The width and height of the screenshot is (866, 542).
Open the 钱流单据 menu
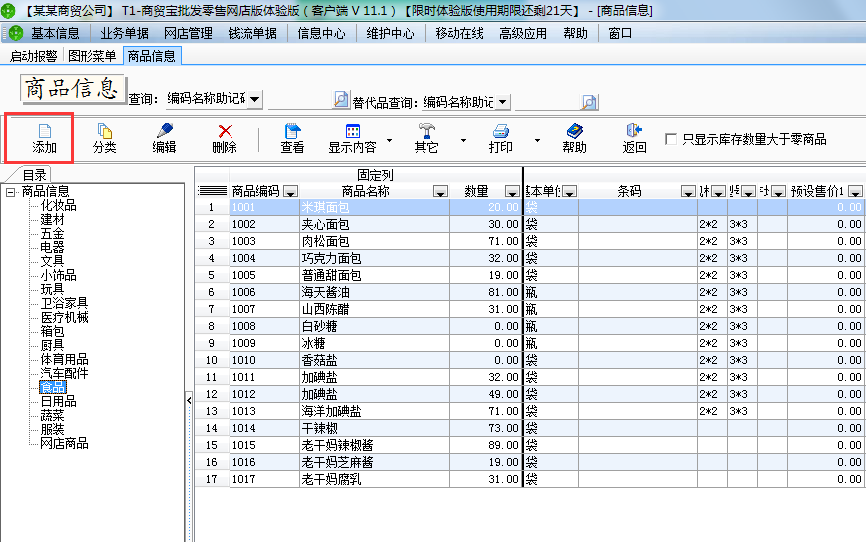tap(253, 34)
